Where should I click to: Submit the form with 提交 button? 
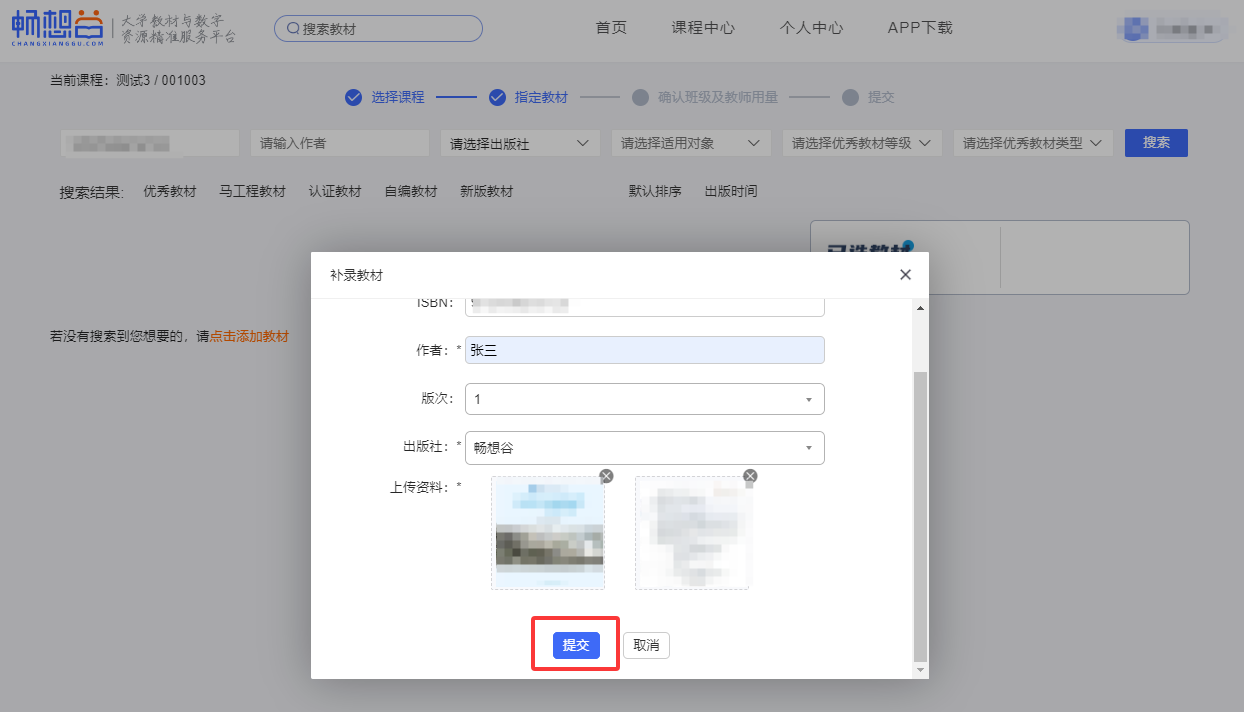click(576, 645)
